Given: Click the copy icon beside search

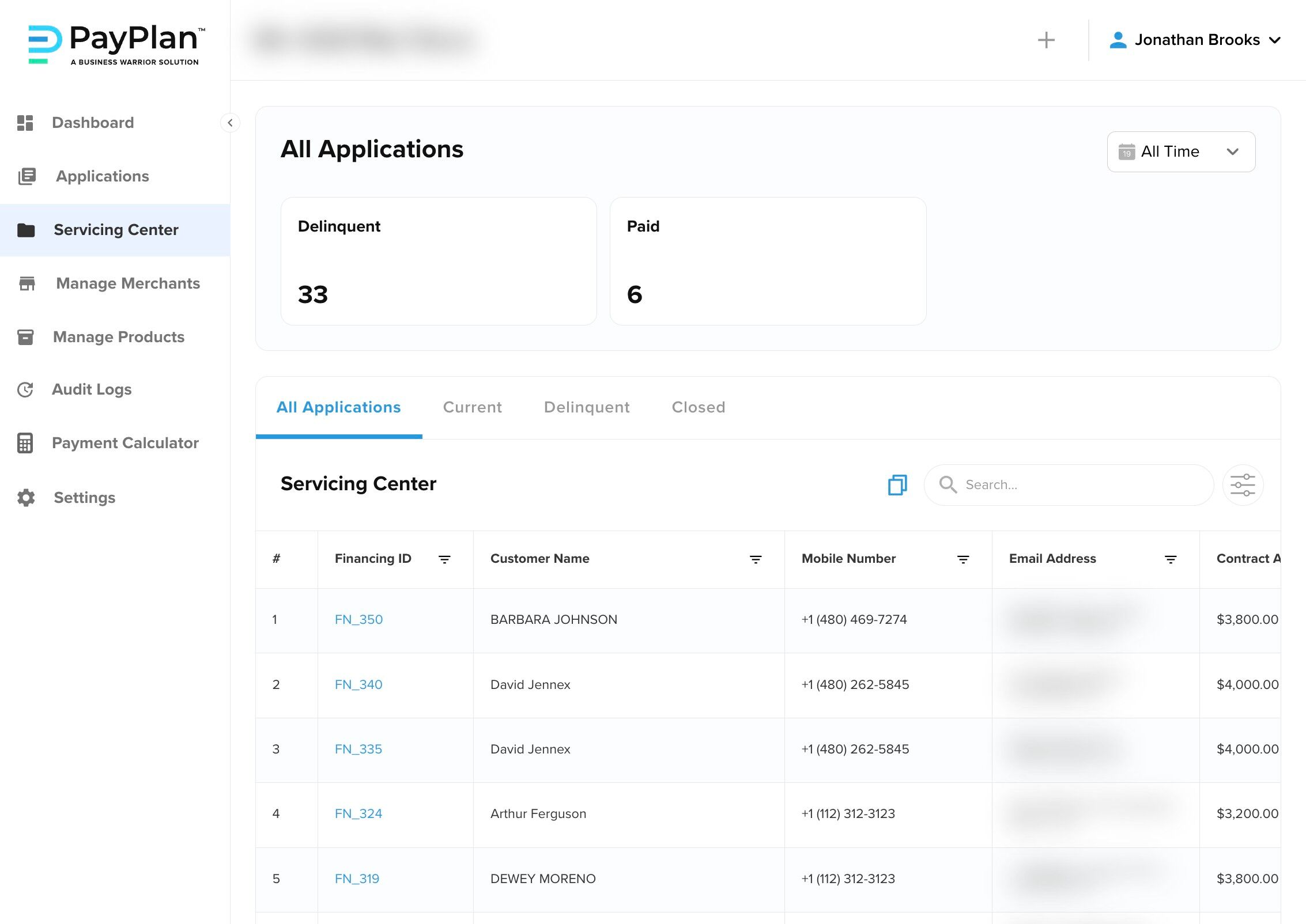Looking at the screenshot, I should point(897,485).
